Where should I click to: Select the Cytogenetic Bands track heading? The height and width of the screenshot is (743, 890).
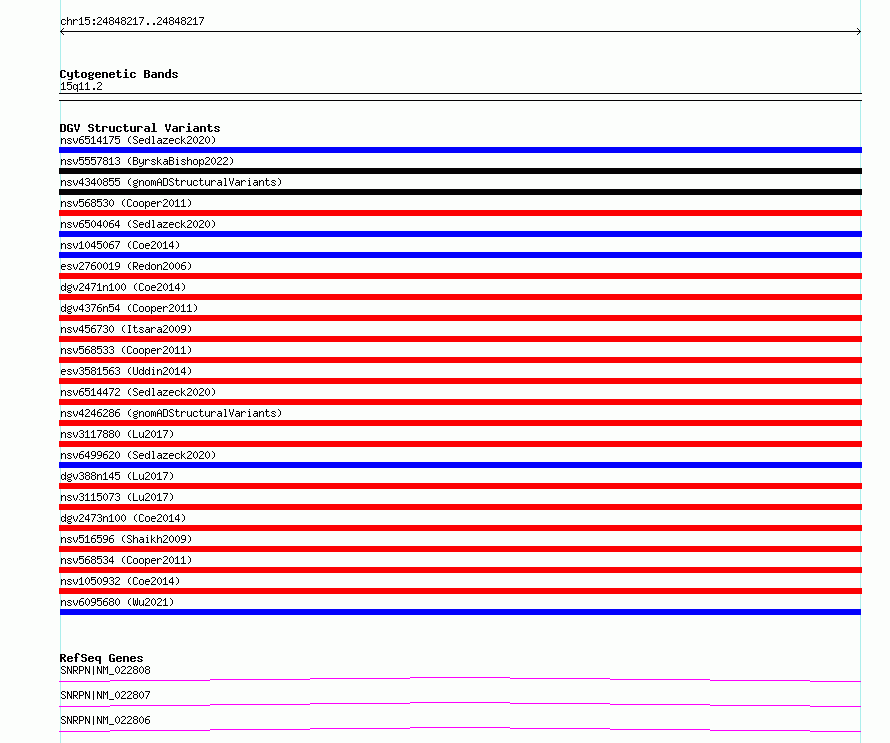click(119, 74)
